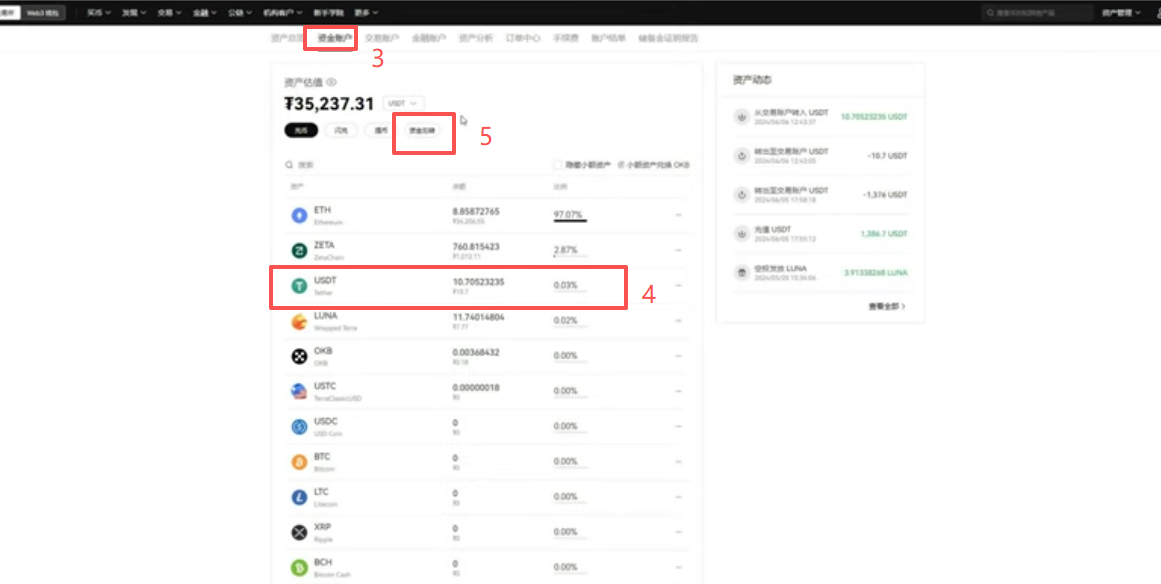Expand the 买币 menu in the top bar

[x=98, y=13]
